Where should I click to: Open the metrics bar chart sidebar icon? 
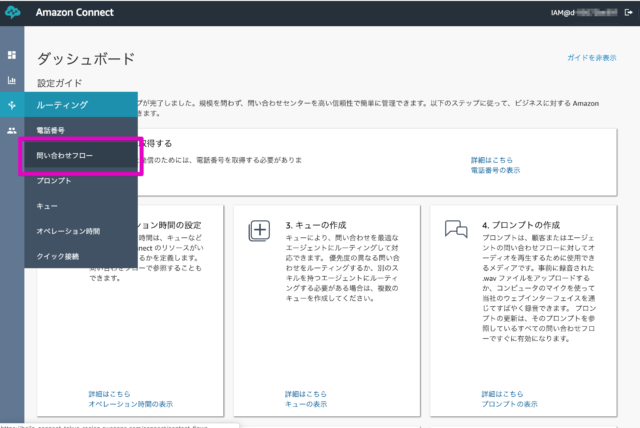12,80
